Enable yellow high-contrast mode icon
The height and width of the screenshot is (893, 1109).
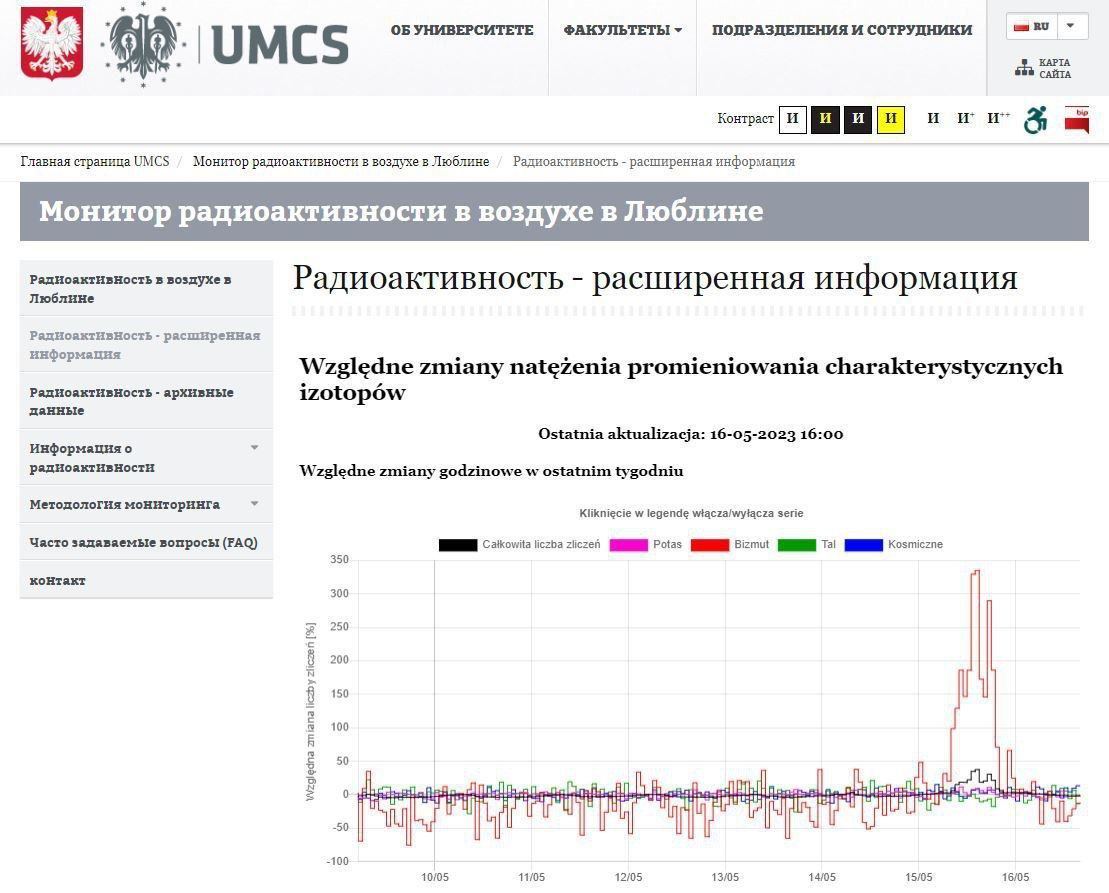point(889,119)
